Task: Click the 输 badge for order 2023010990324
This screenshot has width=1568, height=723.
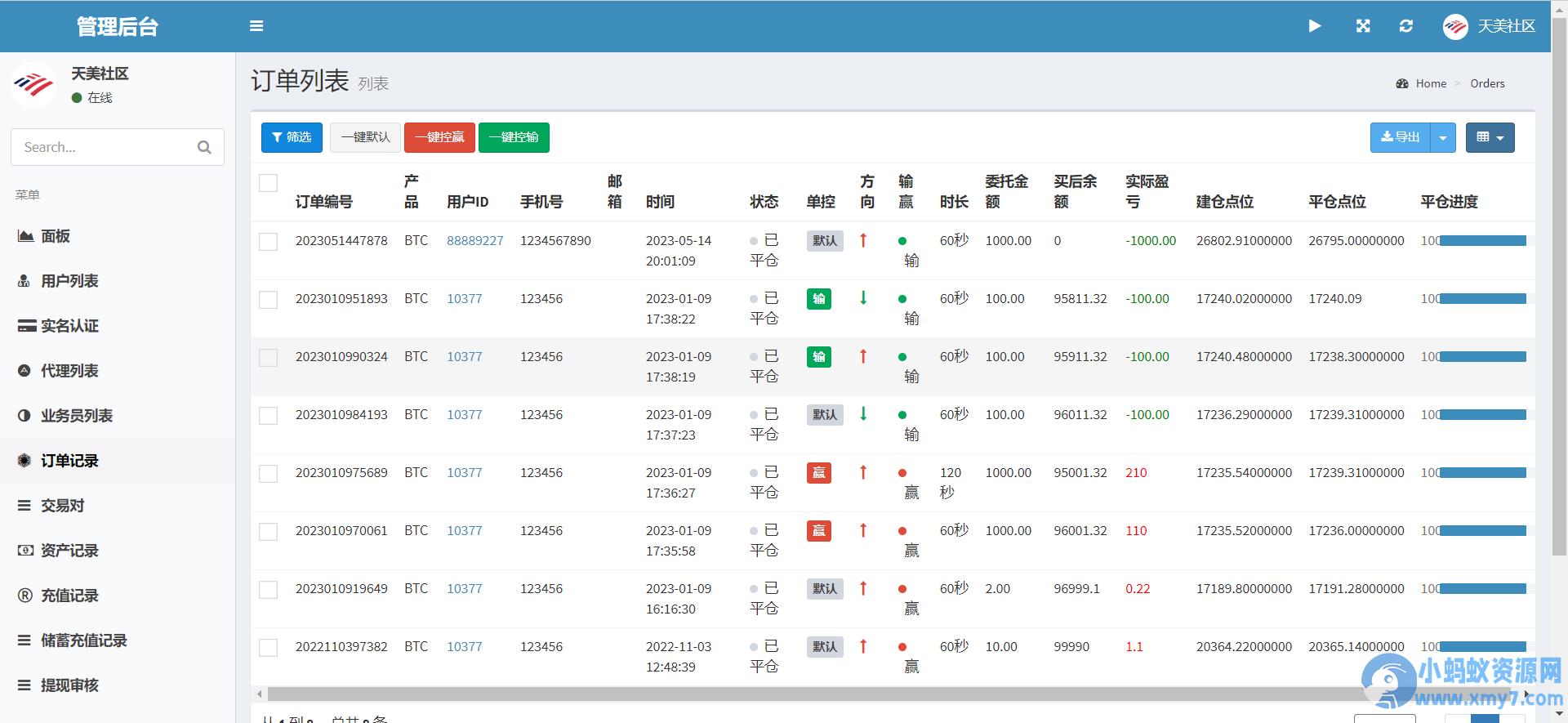Action: (x=819, y=357)
